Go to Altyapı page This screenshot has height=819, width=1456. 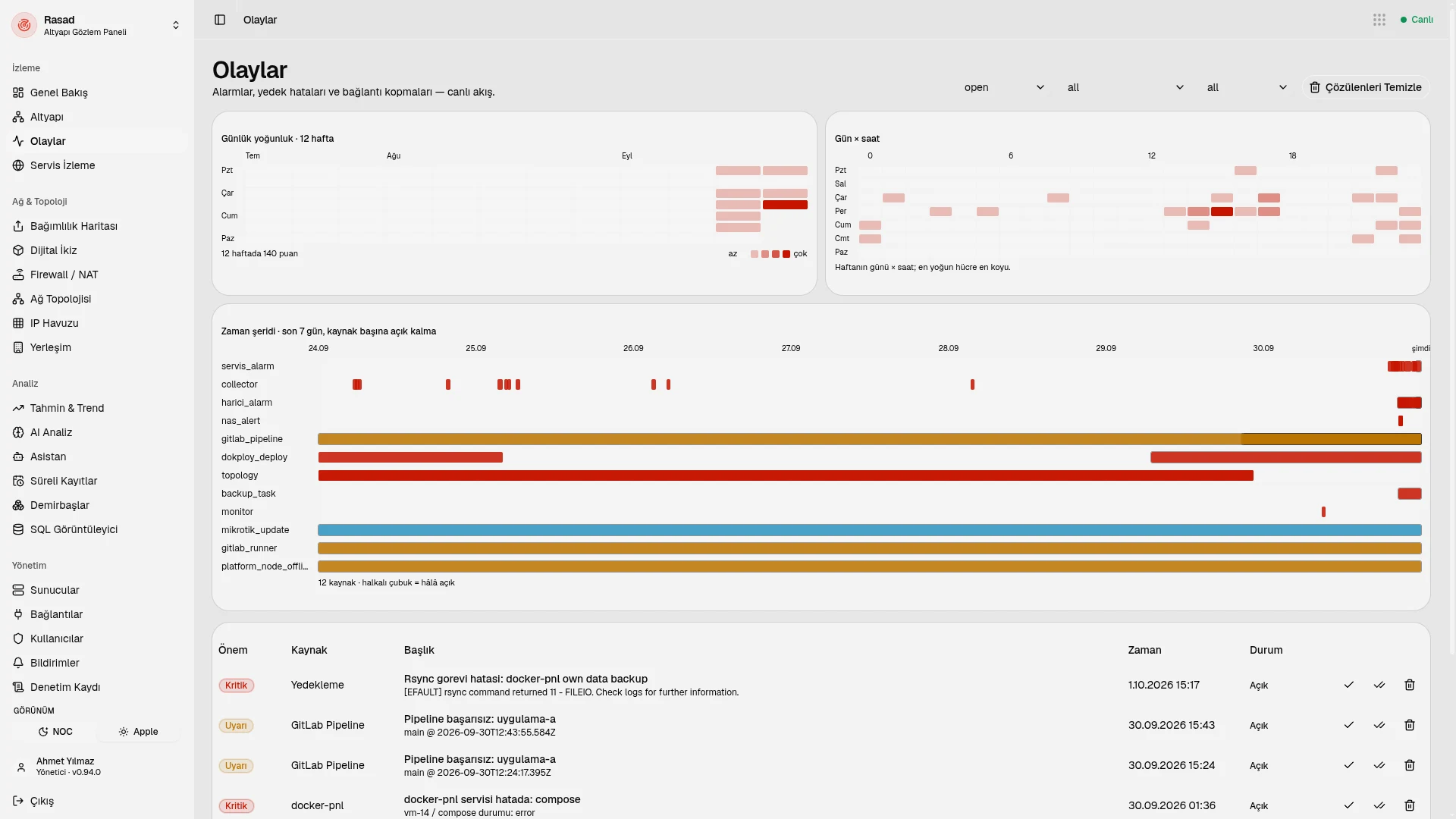[x=97, y=117]
